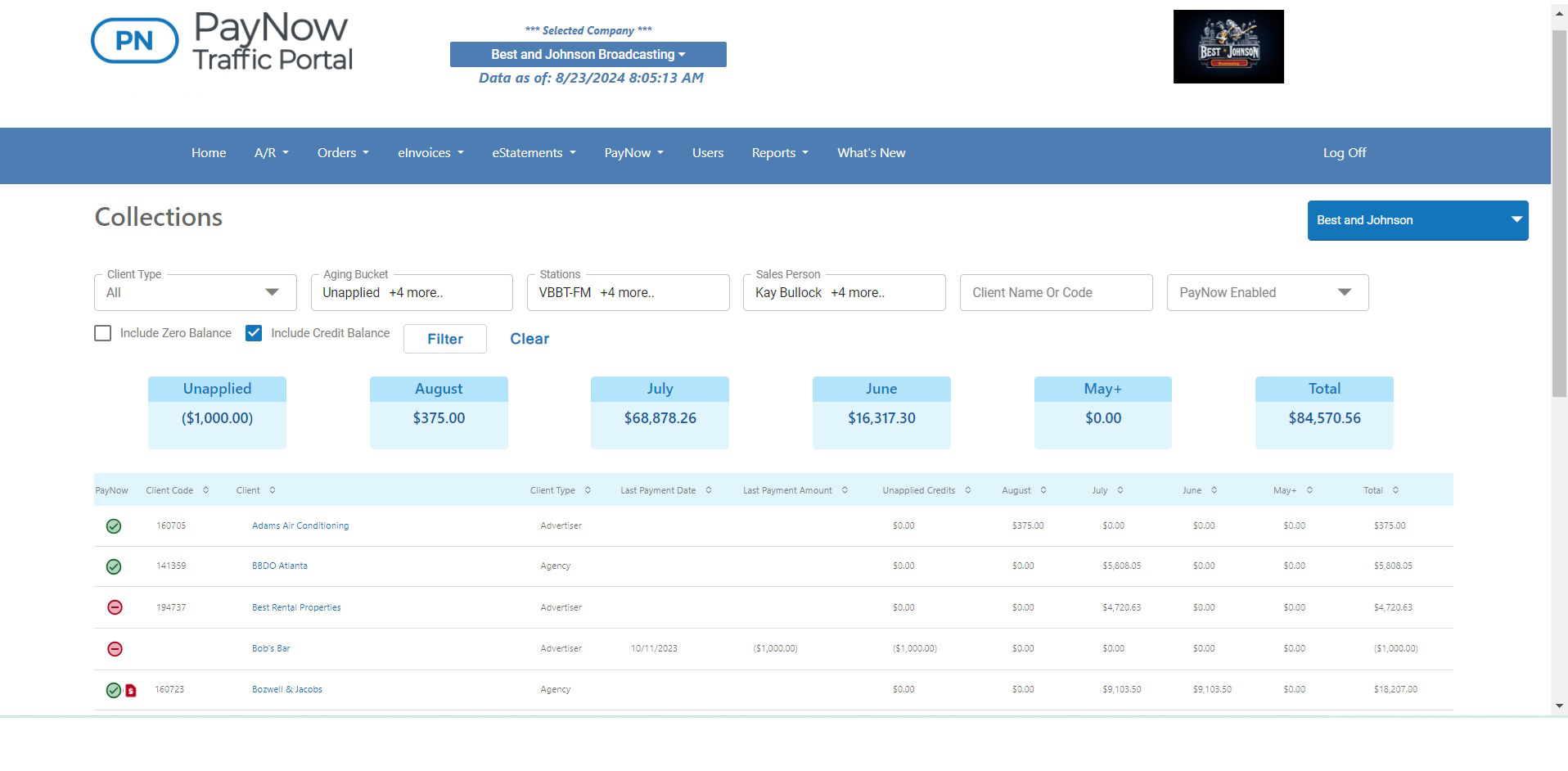Open Best and Johnson blue dropdown
Viewport: 1568px width, 771px height.
pyautogui.click(x=1417, y=220)
